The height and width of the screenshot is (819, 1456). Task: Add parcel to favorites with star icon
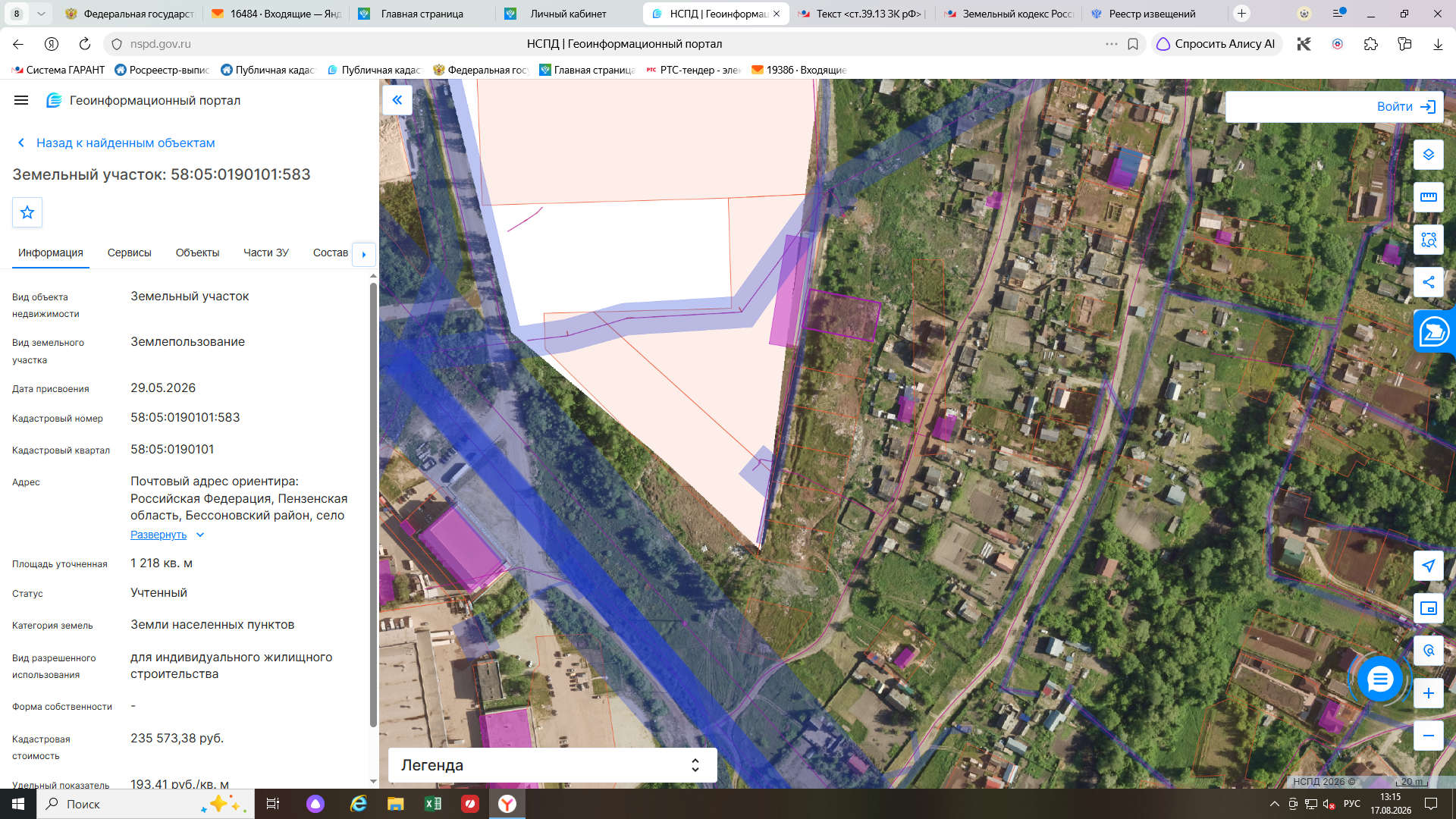(27, 212)
